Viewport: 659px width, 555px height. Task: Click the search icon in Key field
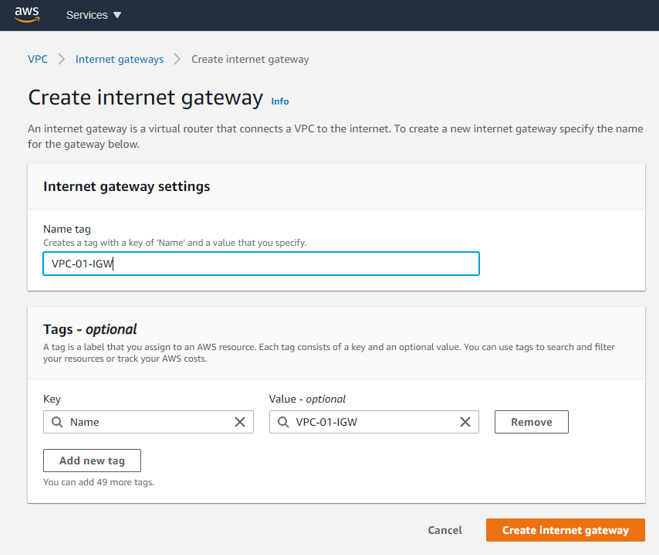(x=57, y=422)
